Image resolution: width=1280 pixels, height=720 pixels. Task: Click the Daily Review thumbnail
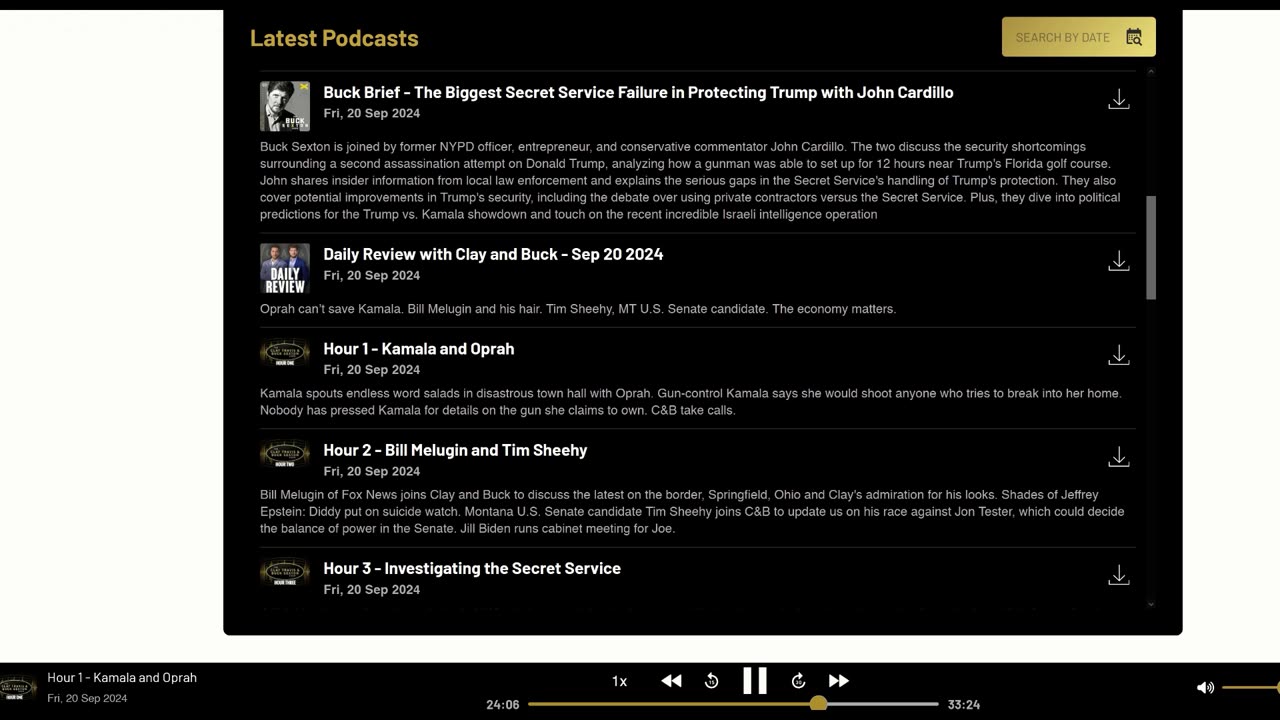click(285, 268)
